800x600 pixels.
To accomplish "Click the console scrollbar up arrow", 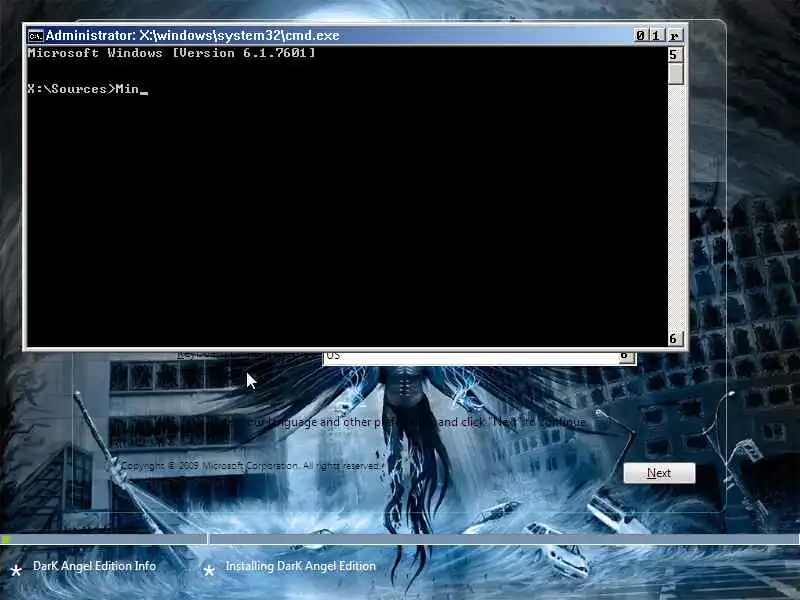I will [x=676, y=55].
